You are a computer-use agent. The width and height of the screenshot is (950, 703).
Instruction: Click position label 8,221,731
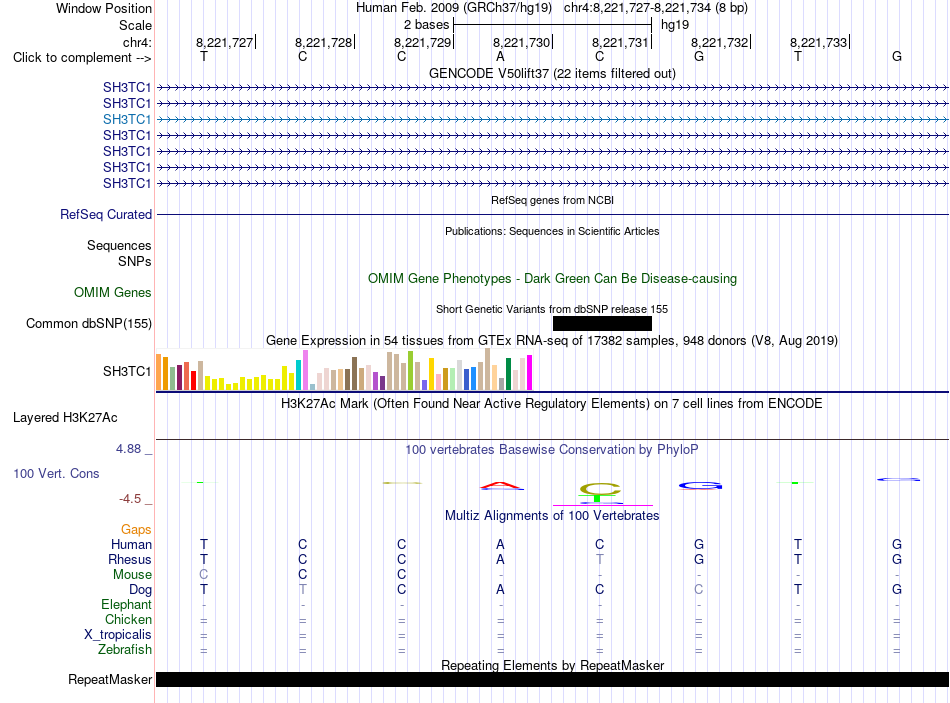coord(620,42)
